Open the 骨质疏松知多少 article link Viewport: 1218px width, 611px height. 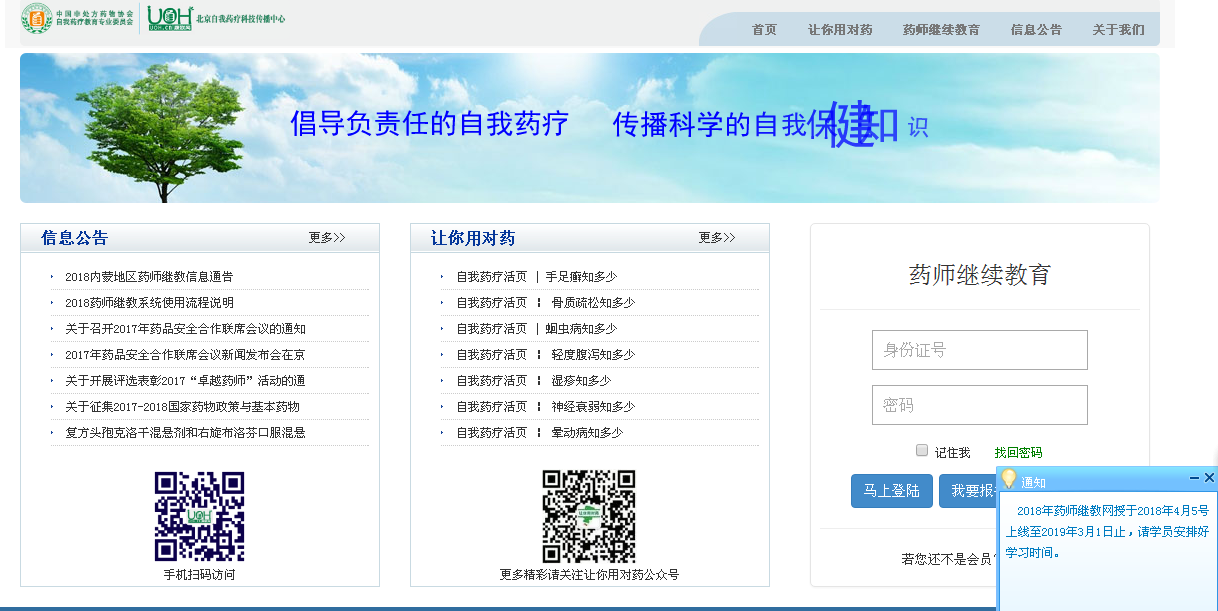coord(593,303)
